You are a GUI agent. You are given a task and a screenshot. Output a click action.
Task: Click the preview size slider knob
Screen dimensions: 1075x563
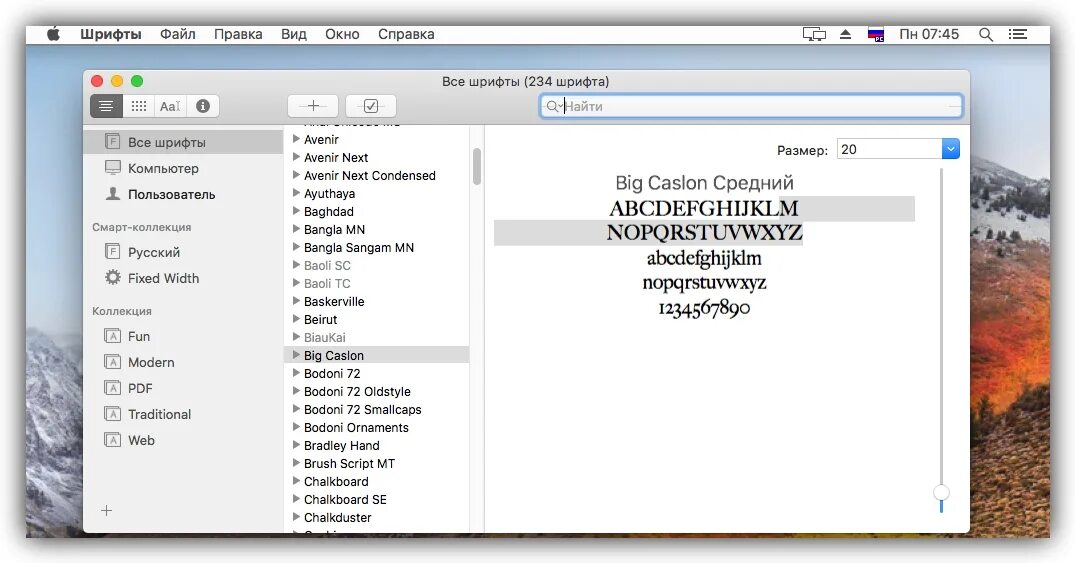tap(941, 492)
